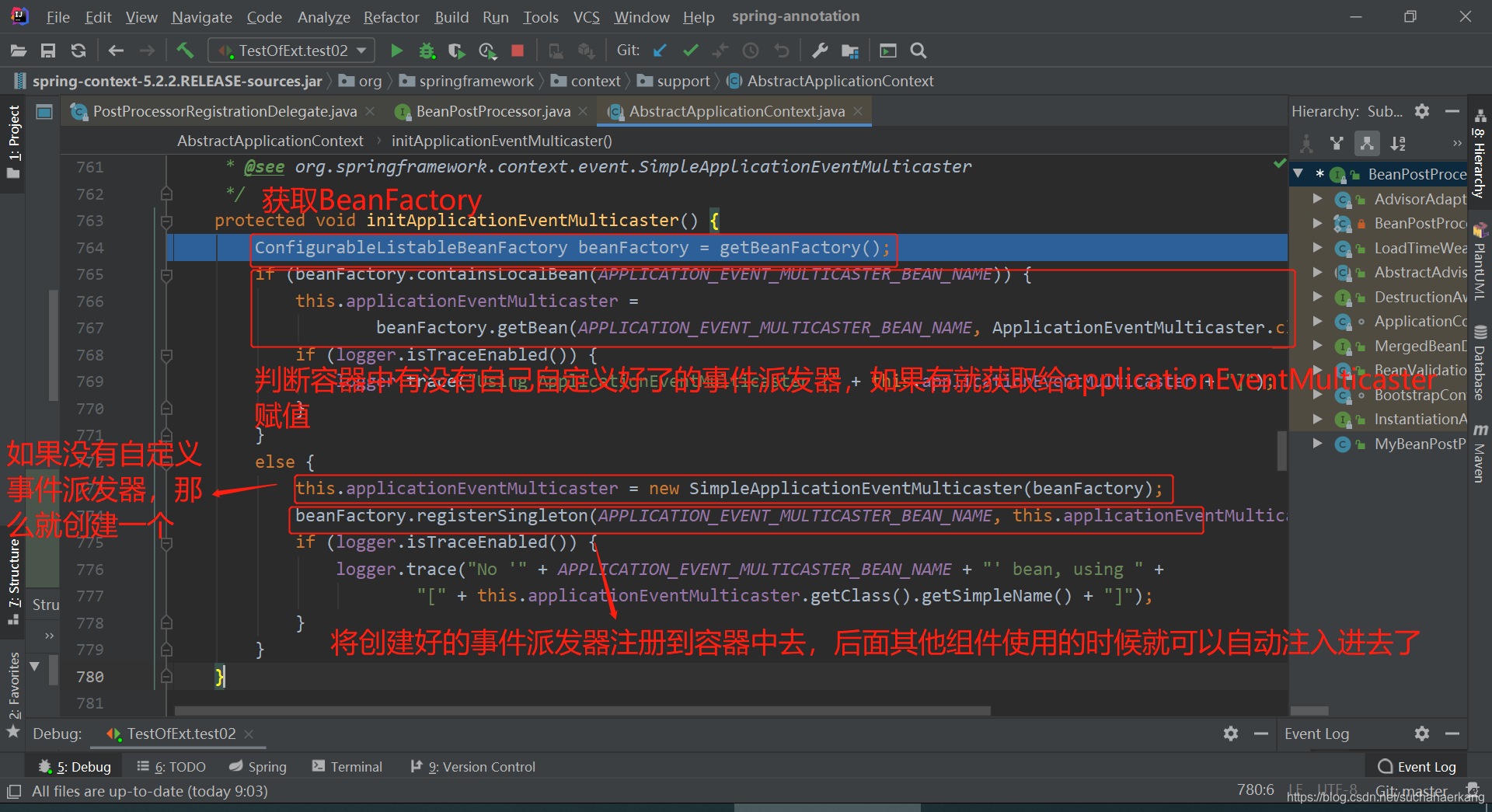Screen dimensions: 1492x812
Task: Open 9: Version Control tool window
Action: coord(472,767)
